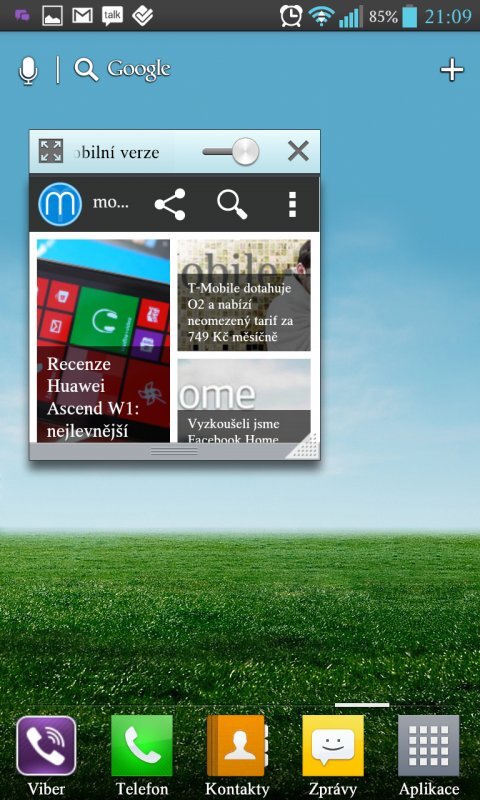The height and width of the screenshot is (800, 480).
Task: Click the 'obilní verze' window title
Action: [117, 152]
